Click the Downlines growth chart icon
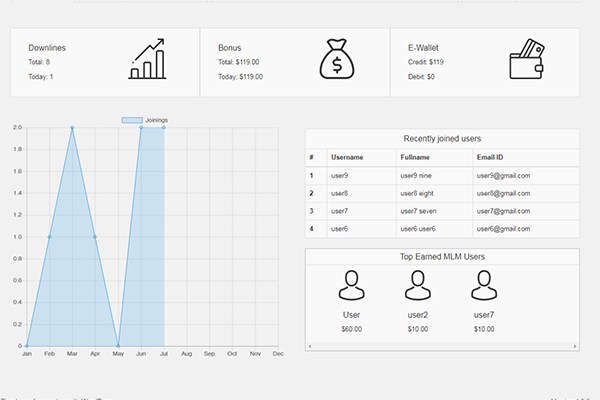The width and height of the screenshot is (600, 400). click(x=147, y=60)
